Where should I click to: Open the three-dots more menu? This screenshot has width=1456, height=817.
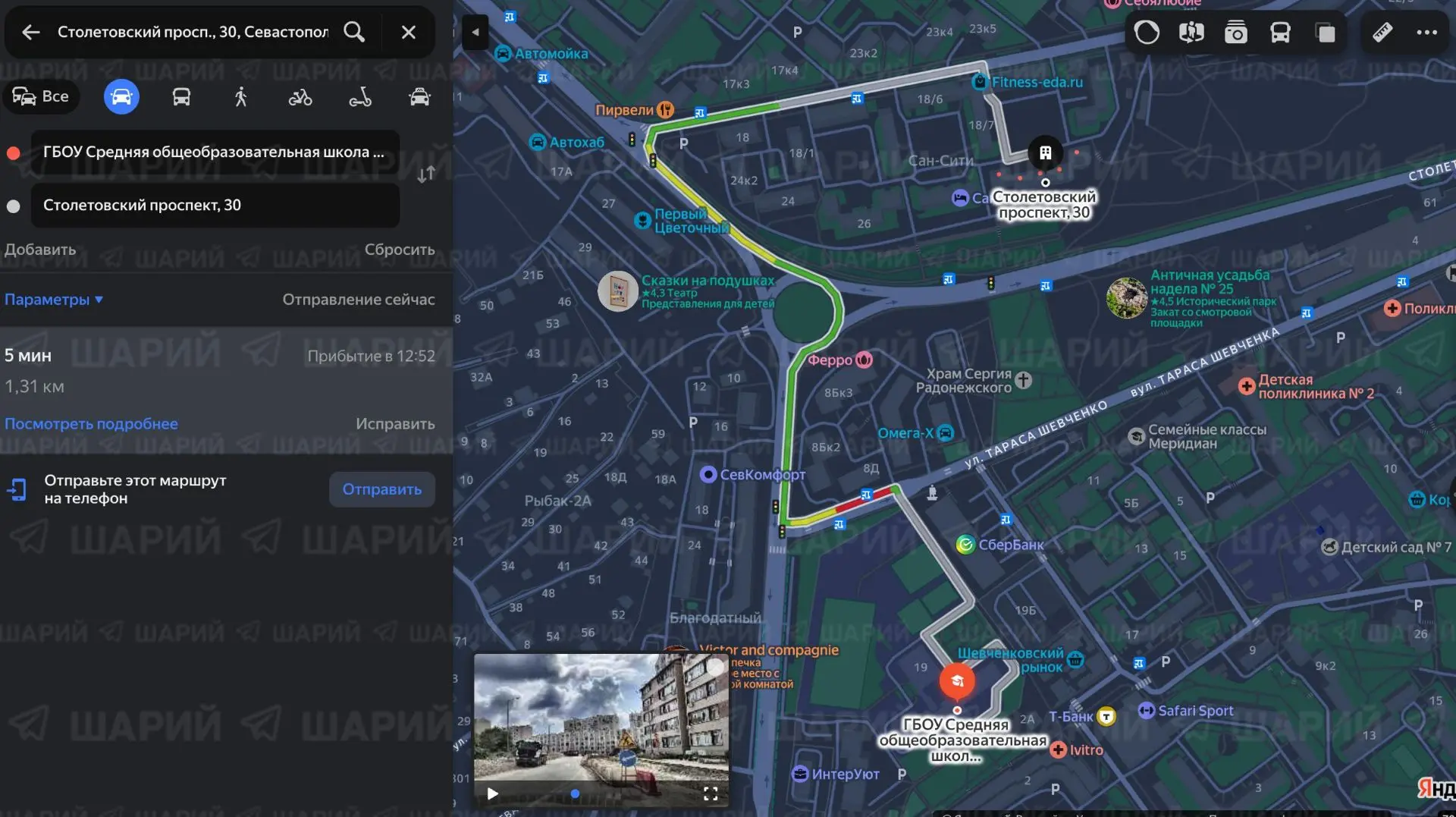tap(1427, 33)
